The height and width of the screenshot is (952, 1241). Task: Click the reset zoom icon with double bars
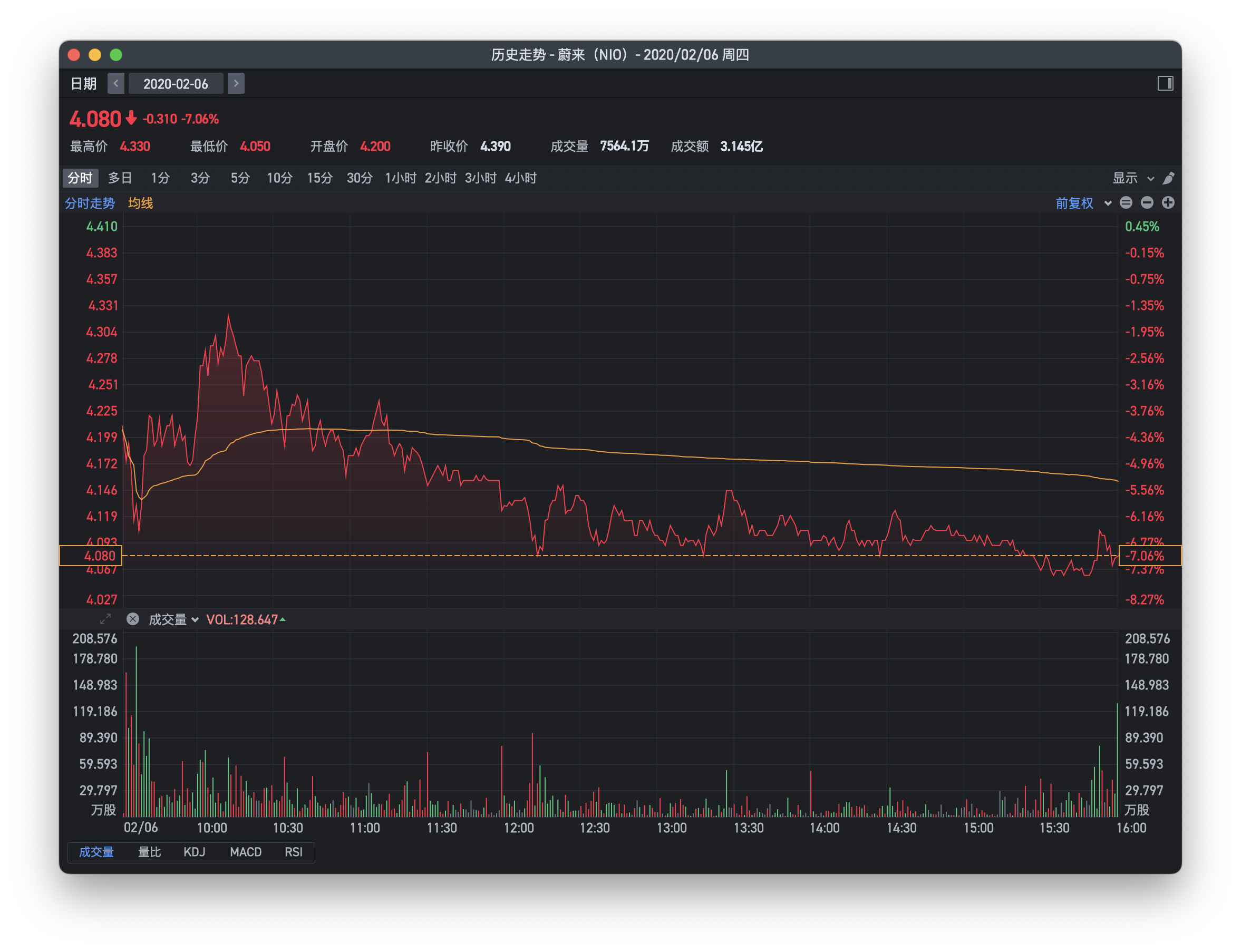(1126, 202)
